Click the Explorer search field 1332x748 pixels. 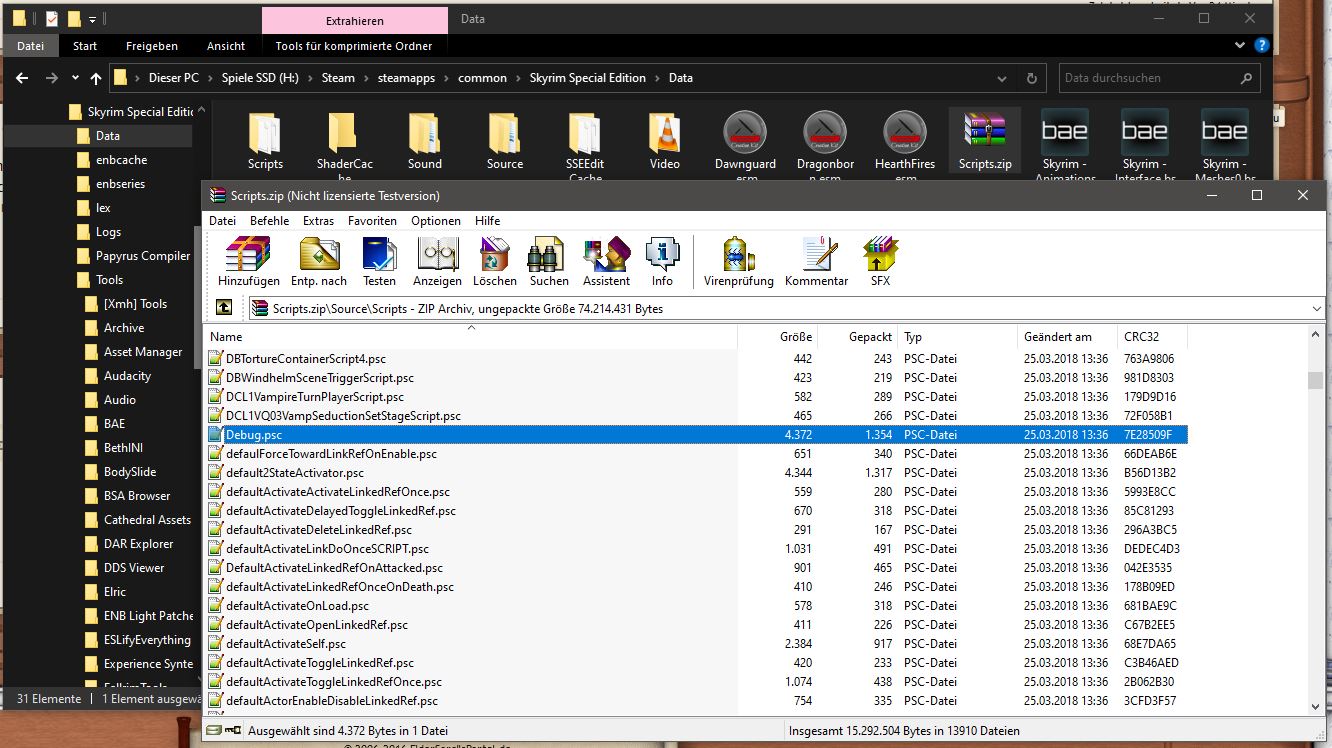(1158, 78)
